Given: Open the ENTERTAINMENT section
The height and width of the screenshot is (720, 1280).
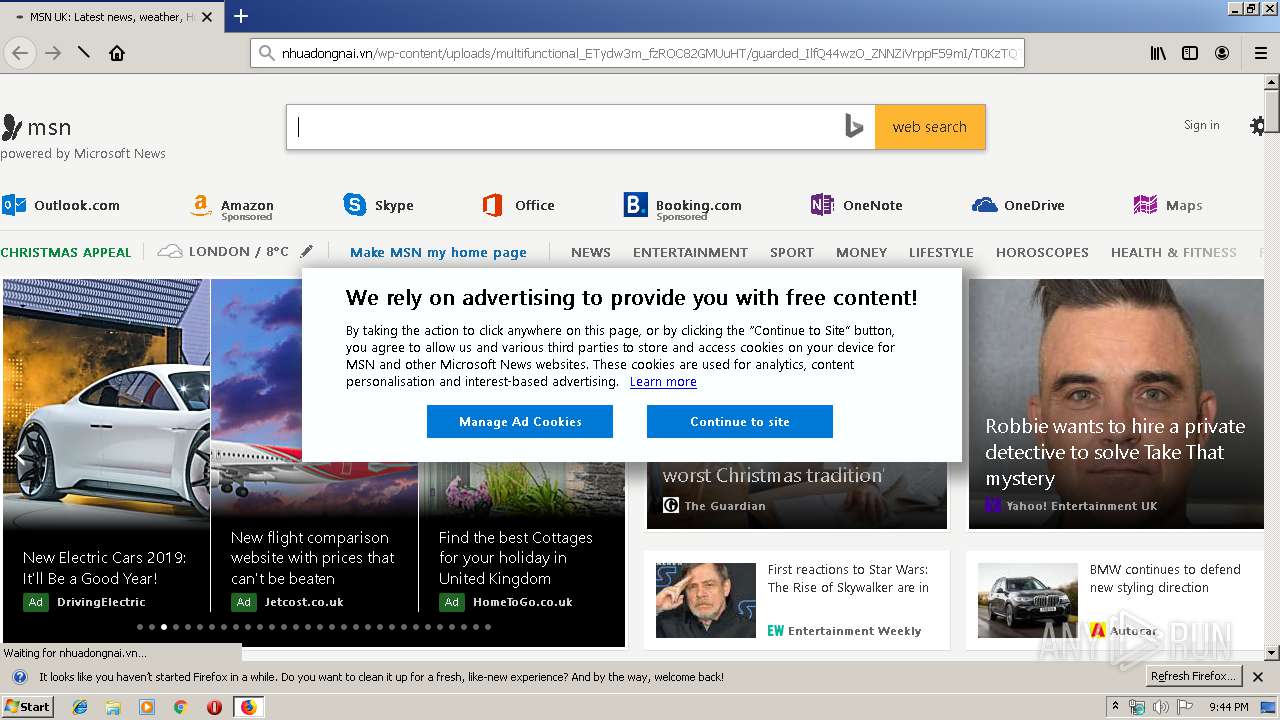Looking at the screenshot, I should pos(690,252).
